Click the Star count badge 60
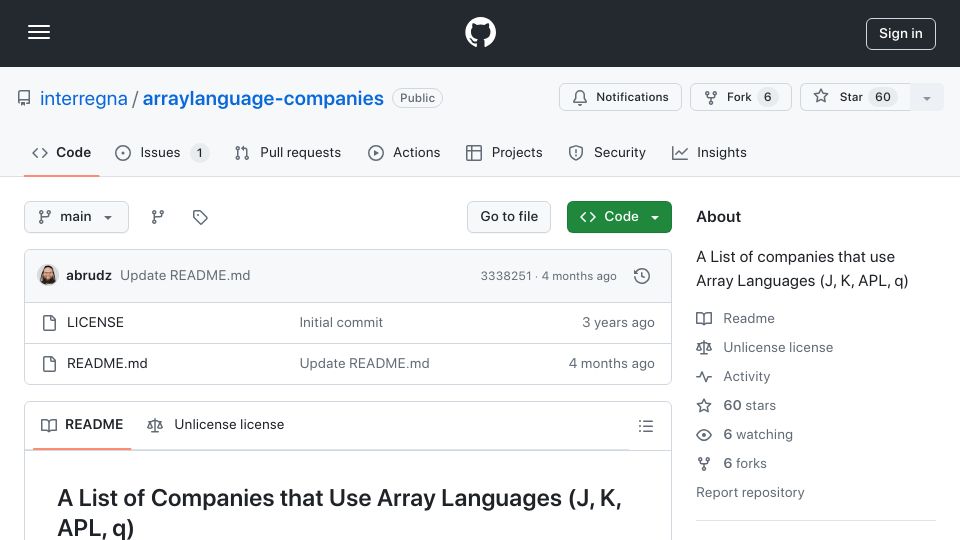960x540 pixels. click(882, 97)
